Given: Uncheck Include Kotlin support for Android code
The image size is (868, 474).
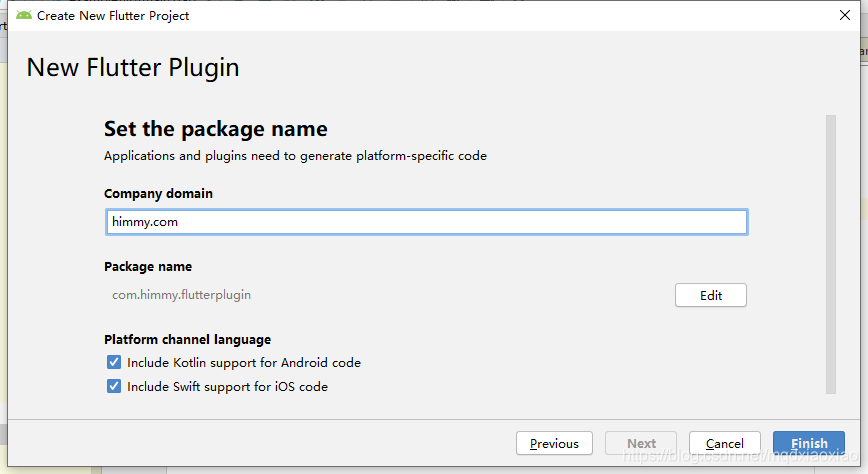Looking at the screenshot, I should (114, 362).
